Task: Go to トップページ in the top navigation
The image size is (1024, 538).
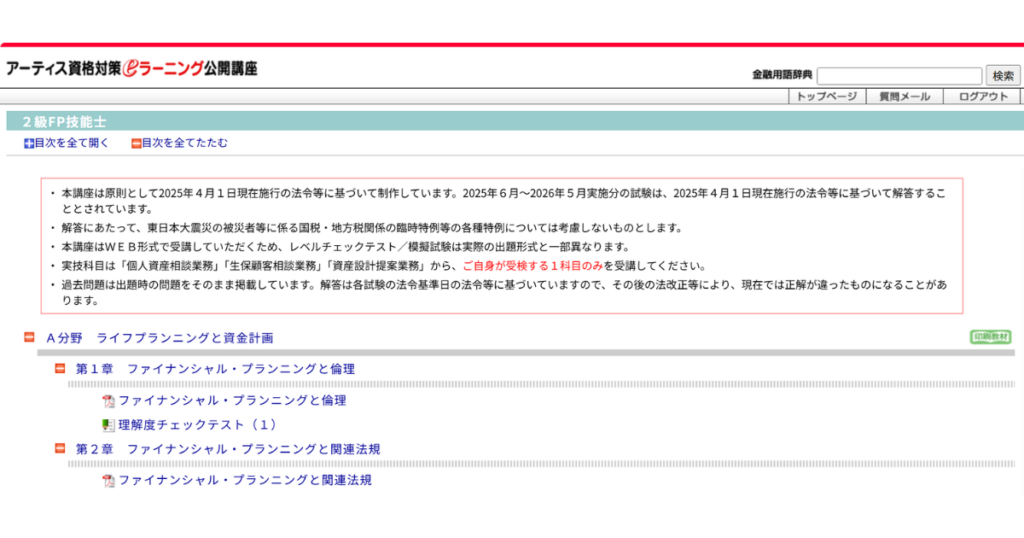Action: [826, 97]
